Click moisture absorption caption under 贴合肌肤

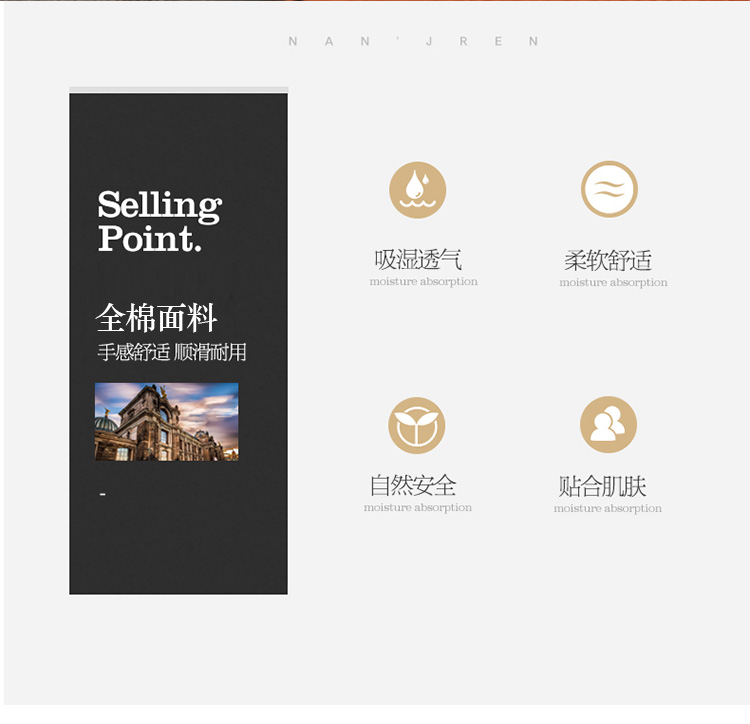pos(607,508)
